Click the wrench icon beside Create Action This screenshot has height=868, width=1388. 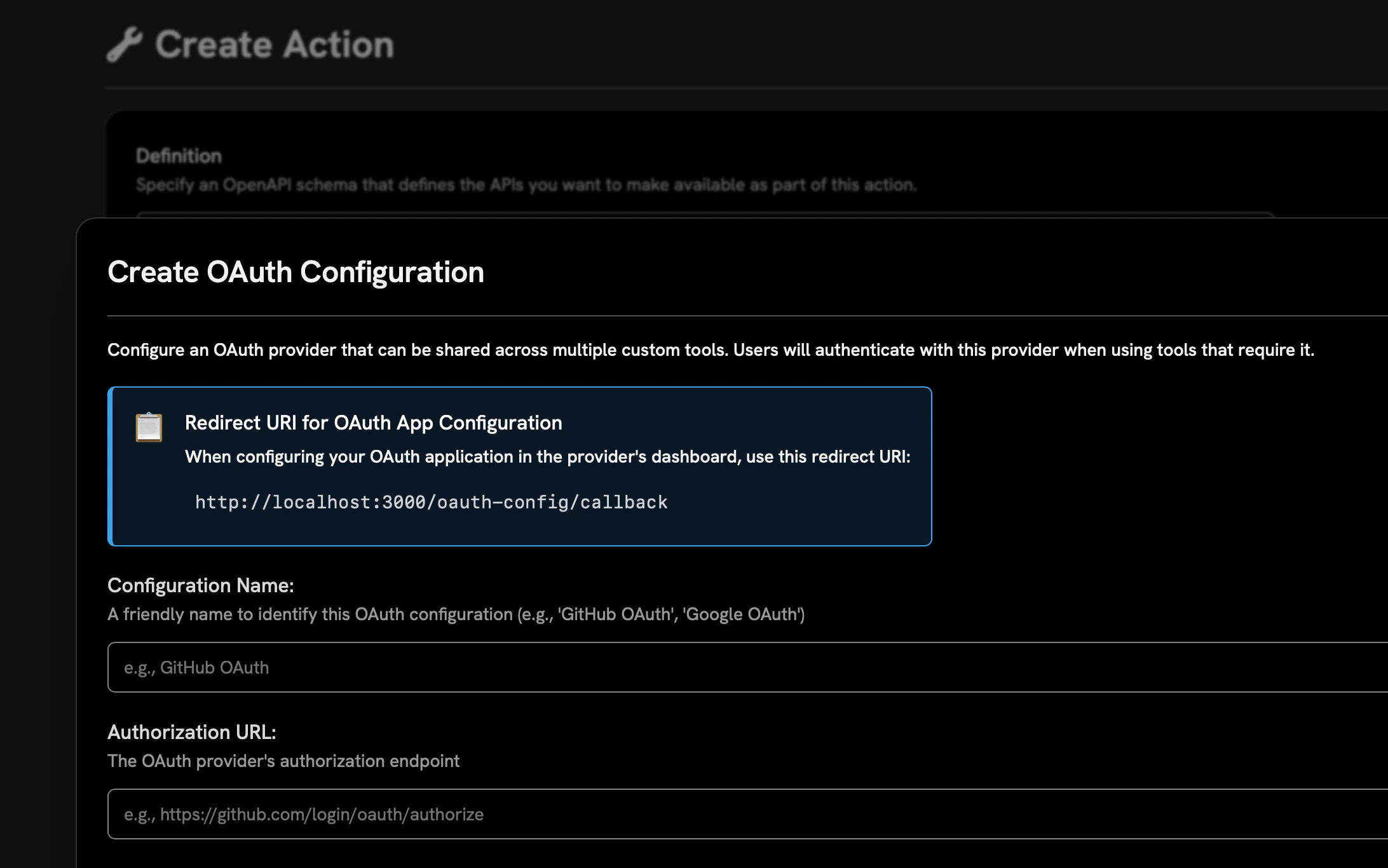tap(125, 44)
